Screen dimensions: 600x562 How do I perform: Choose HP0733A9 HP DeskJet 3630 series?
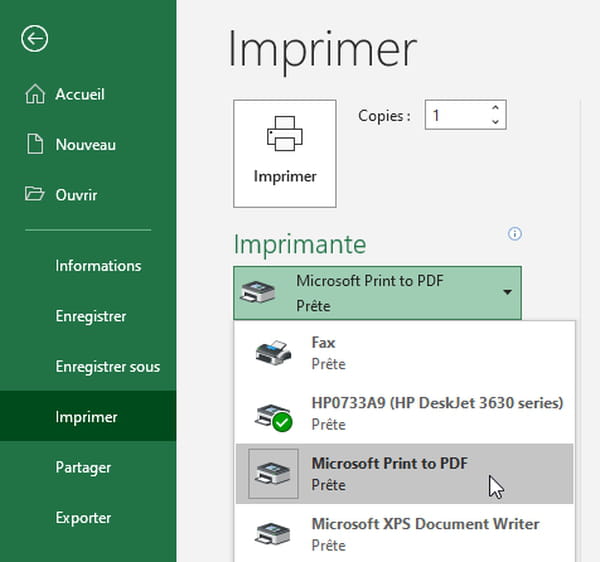pos(405,413)
